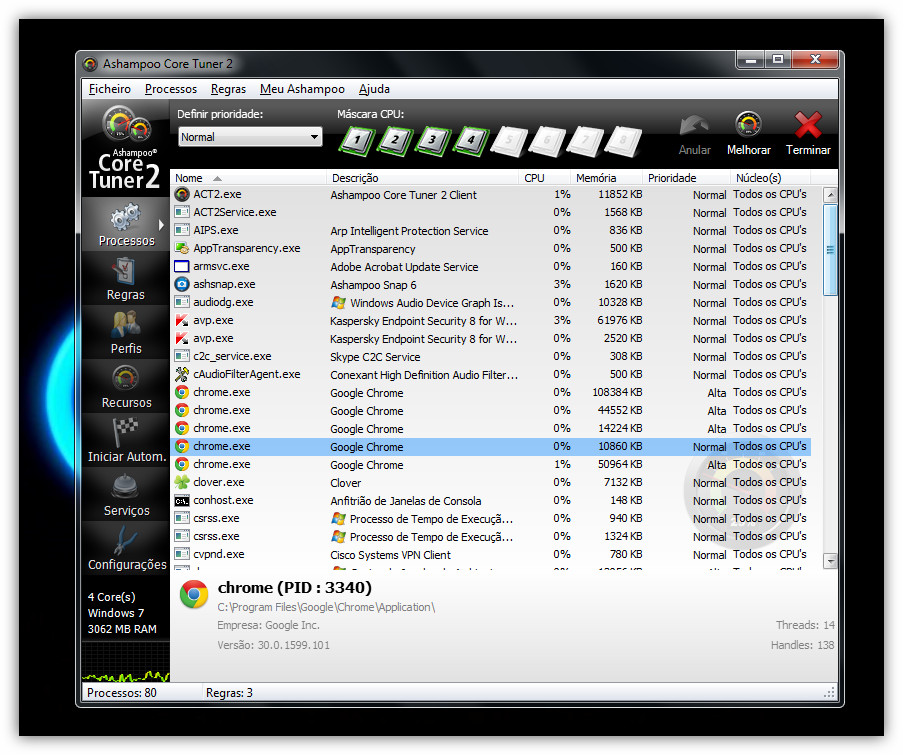Open the Definir prioridade dropdown
Screen dimensions: 917x755
pyautogui.click(x=250, y=137)
